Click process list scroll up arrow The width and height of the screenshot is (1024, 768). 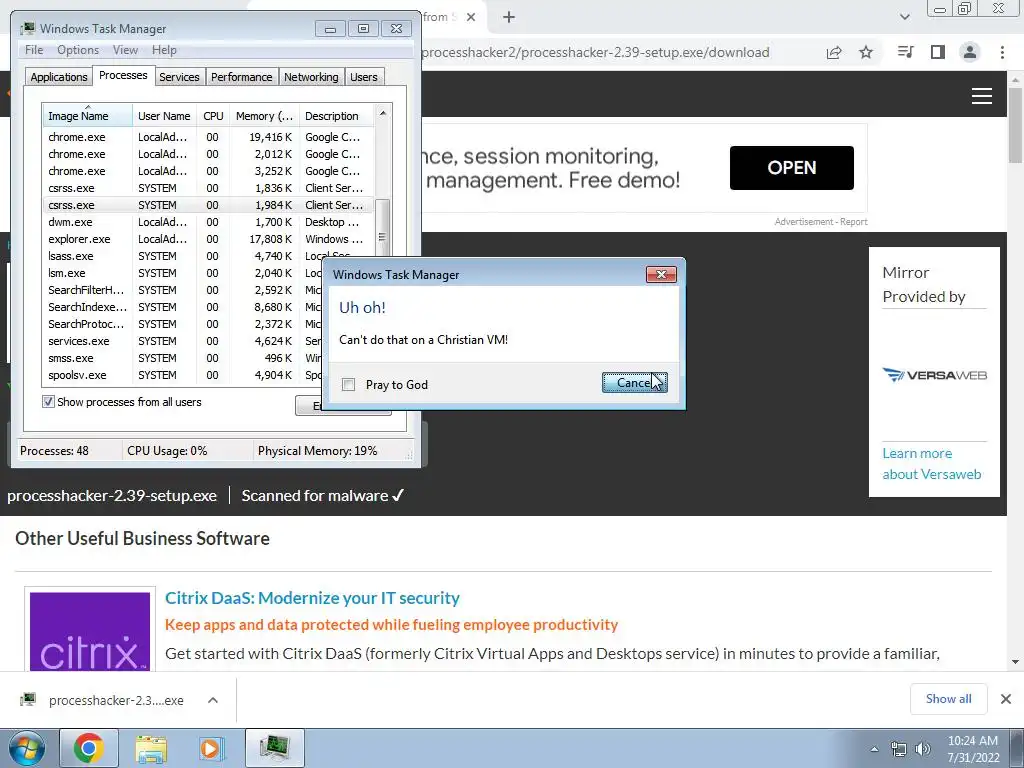(x=383, y=113)
